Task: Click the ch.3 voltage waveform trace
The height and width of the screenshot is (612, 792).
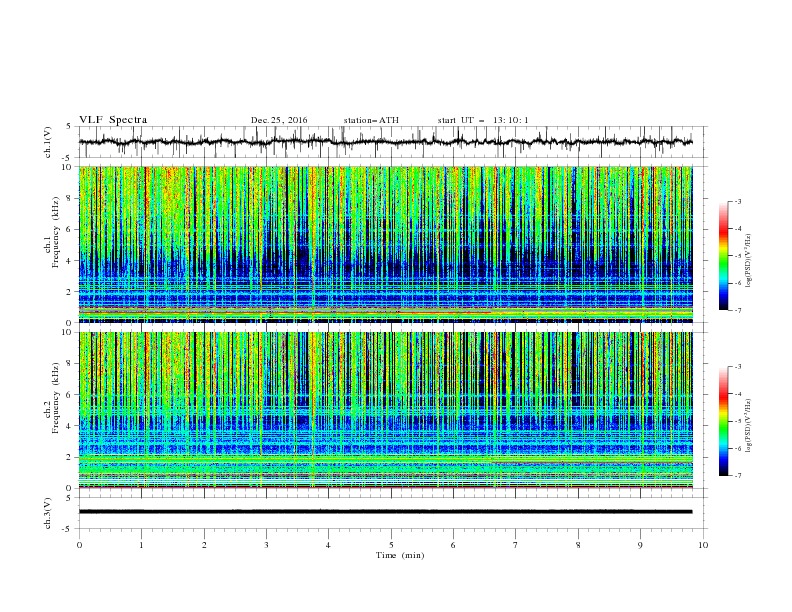Action: [385, 512]
